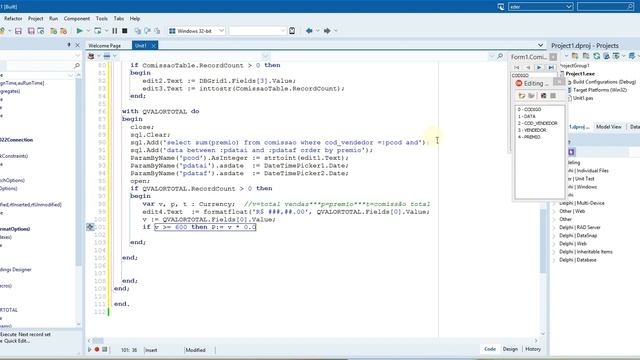The height and width of the screenshot is (360, 640).
Task: Click the Add New icon in the Editing window
Action: [522, 96]
